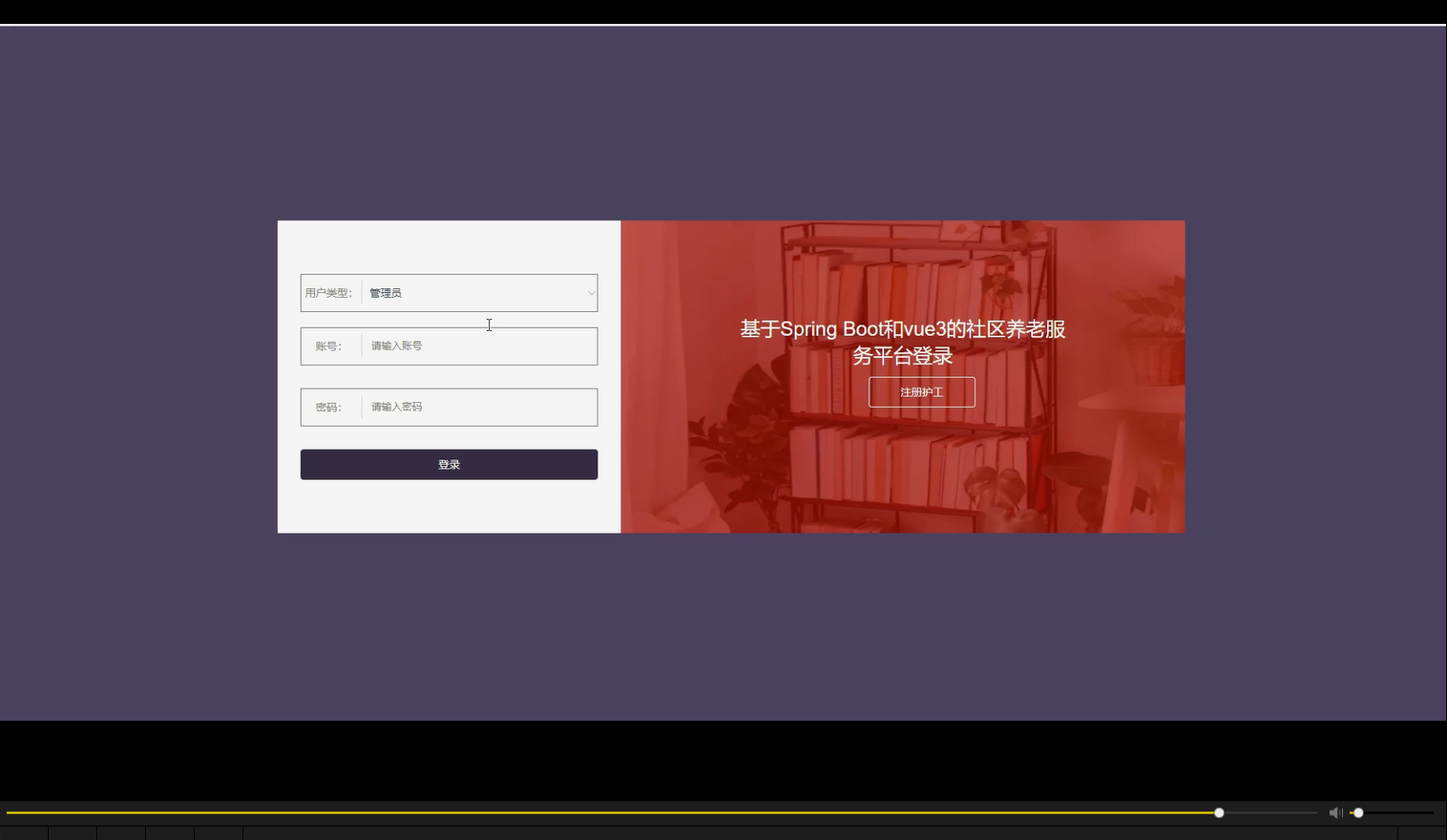This screenshot has width=1447, height=840.
Task: Click the volume slider knob
Action: [x=1358, y=812]
